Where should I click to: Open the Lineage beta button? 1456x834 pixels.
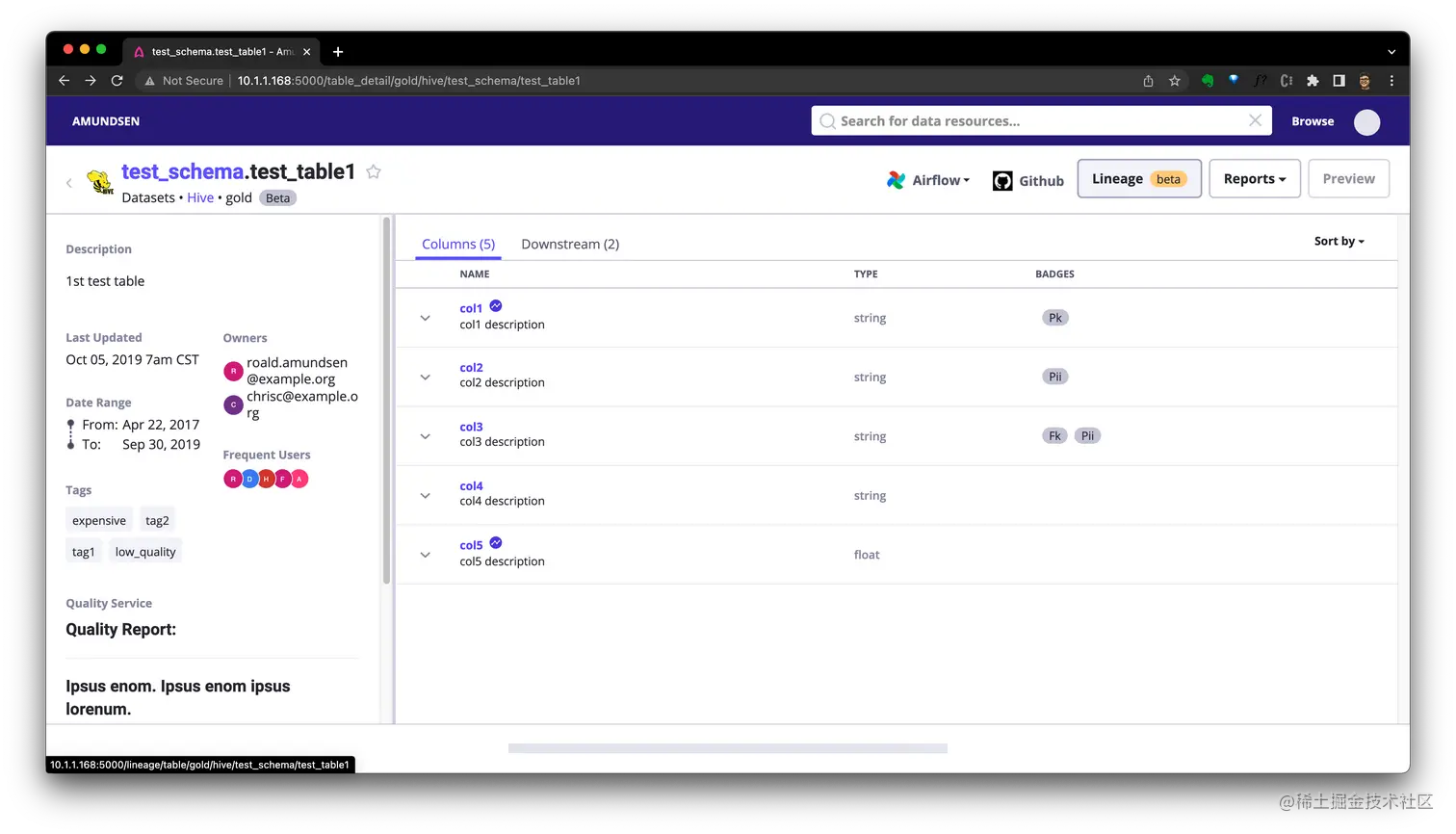[1139, 179]
